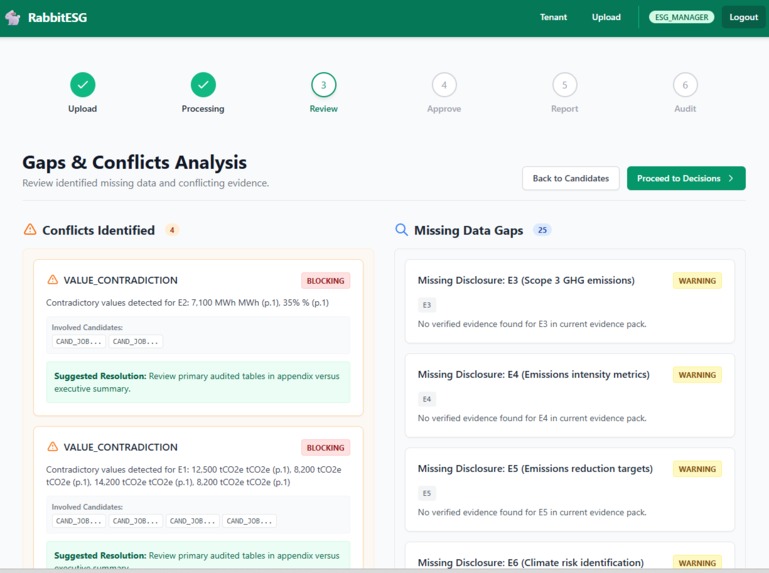This screenshot has height=573, width=769.
Task: Click the Upload step label
Action: (82, 109)
